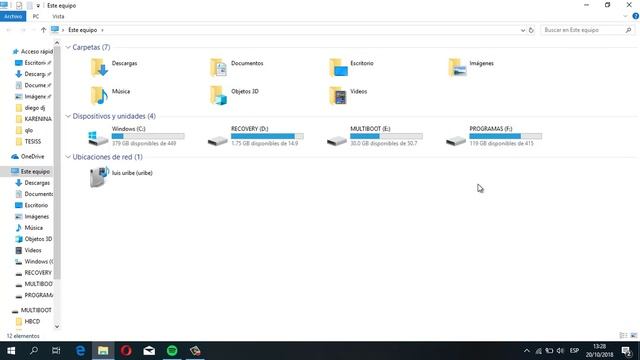Expand the ribbon chevron

click(x=625, y=16)
